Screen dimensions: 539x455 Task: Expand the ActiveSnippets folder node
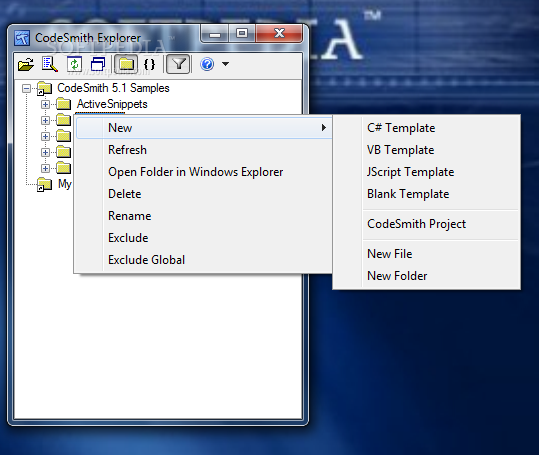(x=45, y=104)
